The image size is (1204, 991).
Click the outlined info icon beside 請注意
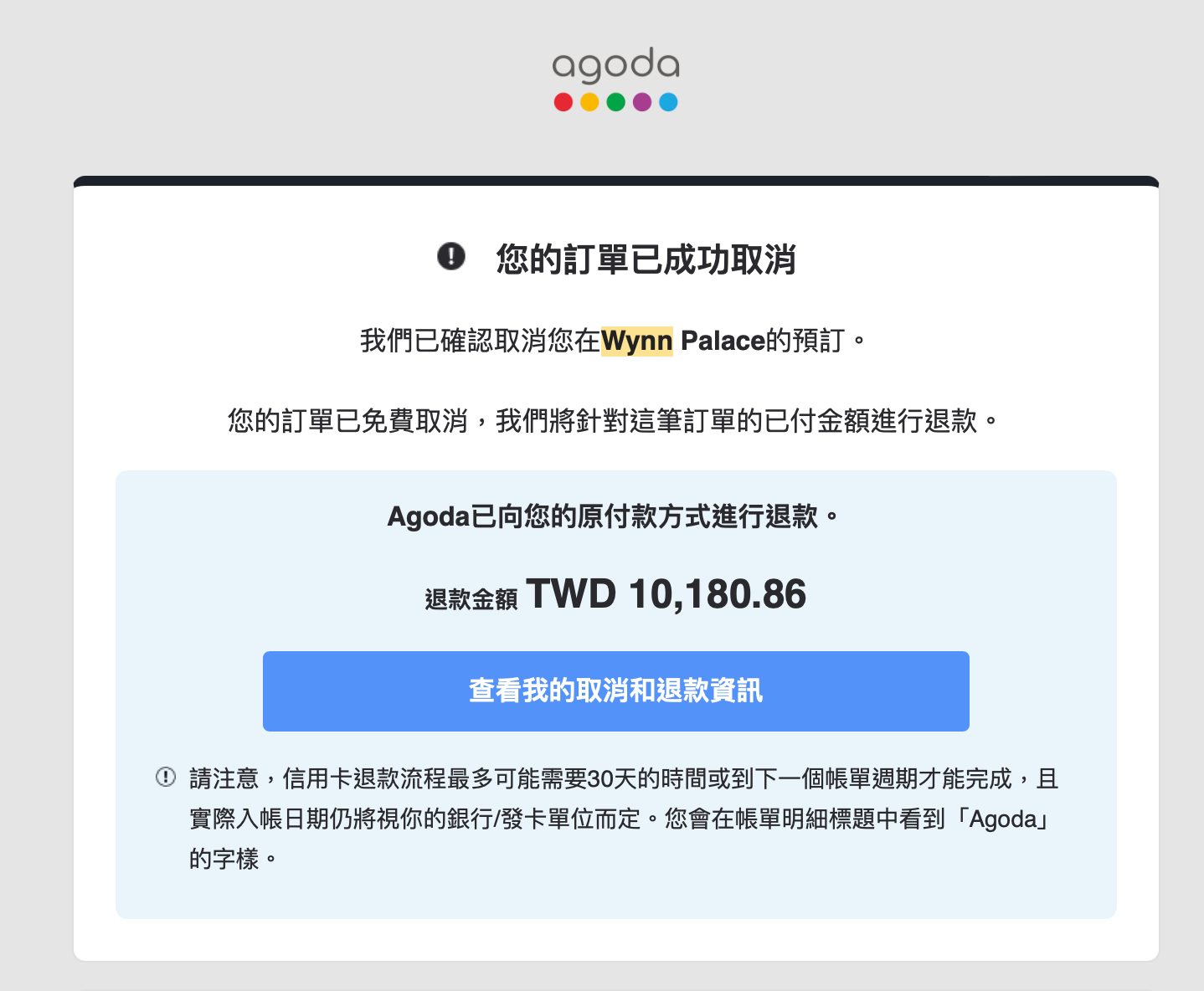[x=166, y=777]
